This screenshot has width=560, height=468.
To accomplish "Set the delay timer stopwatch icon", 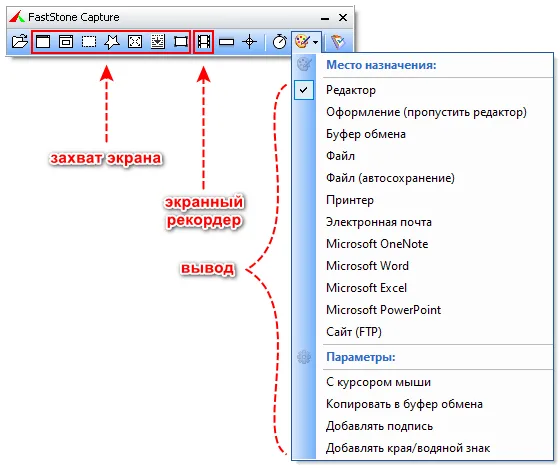I will click(280, 42).
